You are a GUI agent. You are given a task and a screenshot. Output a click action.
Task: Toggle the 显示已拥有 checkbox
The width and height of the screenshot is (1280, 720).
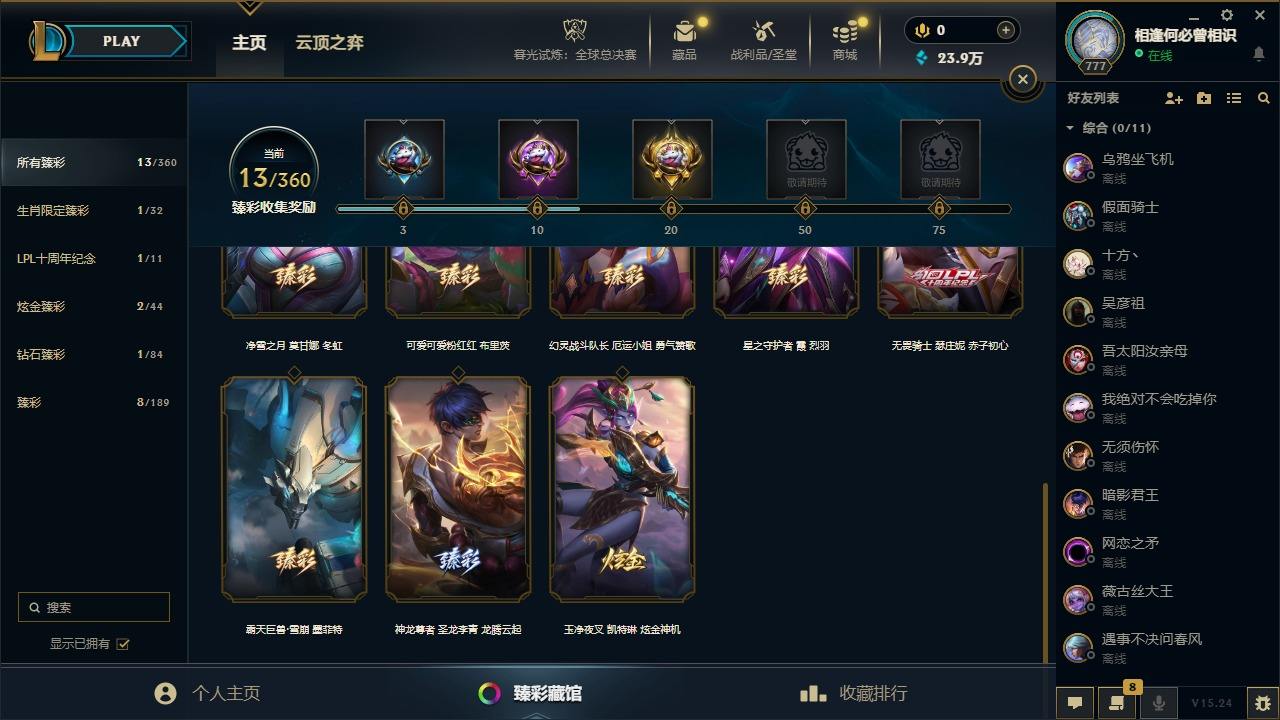click(123, 644)
